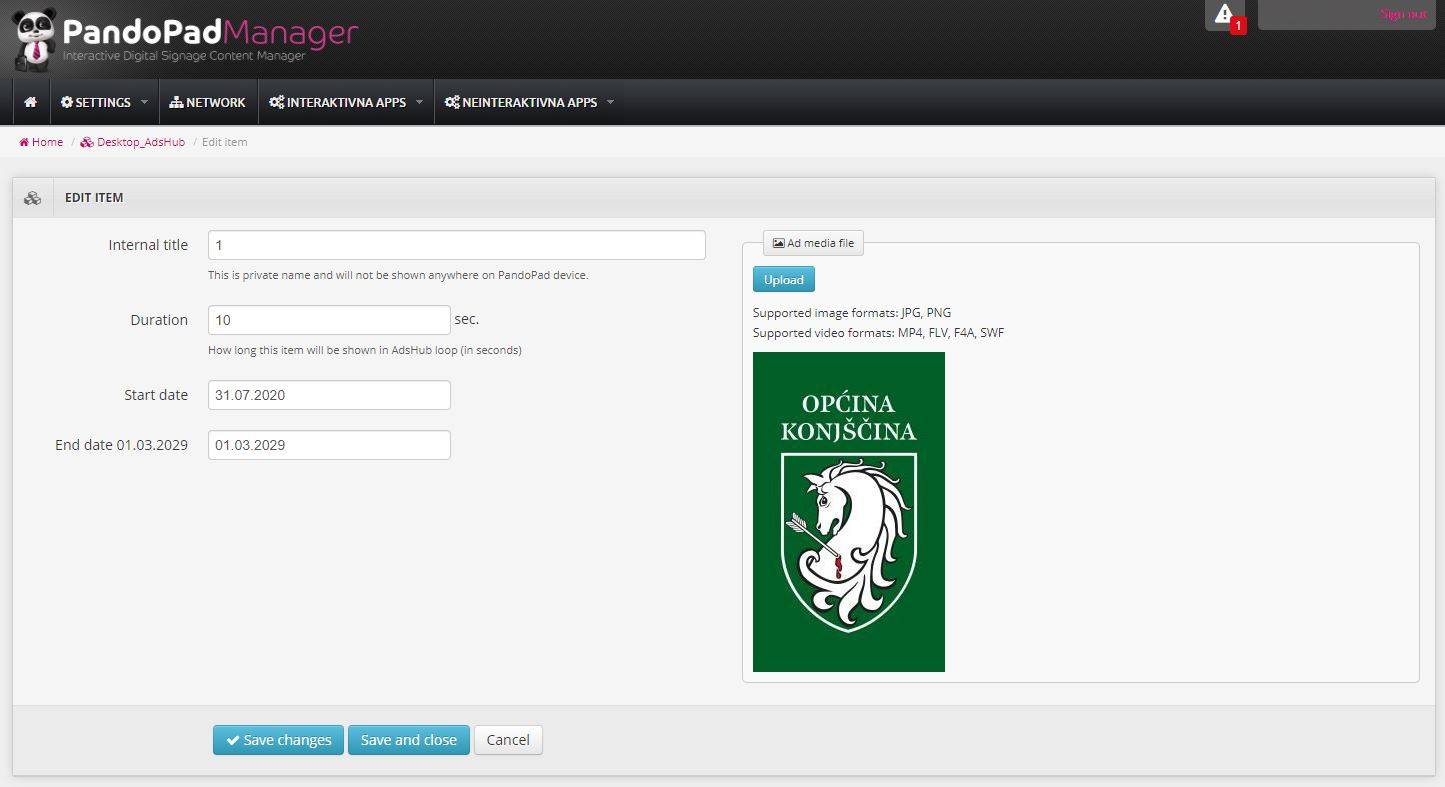Viewport: 1445px width, 787px height.
Task: Click the 'Edit item' breadcrumb text
Action: pos(224,142)
